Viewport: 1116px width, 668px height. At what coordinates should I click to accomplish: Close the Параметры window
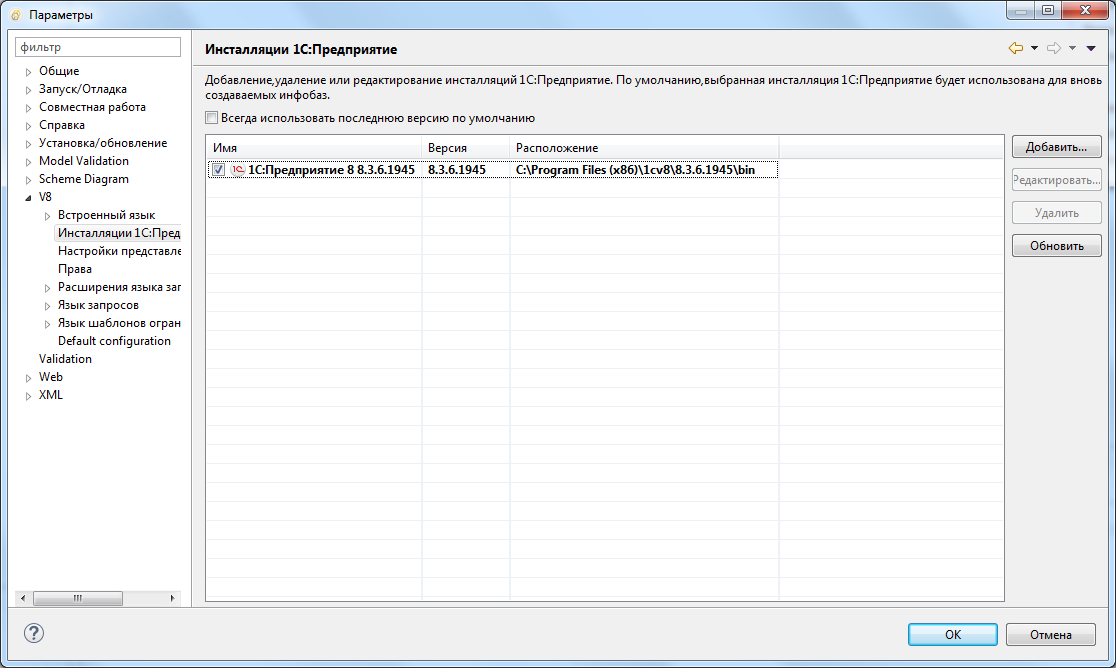coord(1085,10)
